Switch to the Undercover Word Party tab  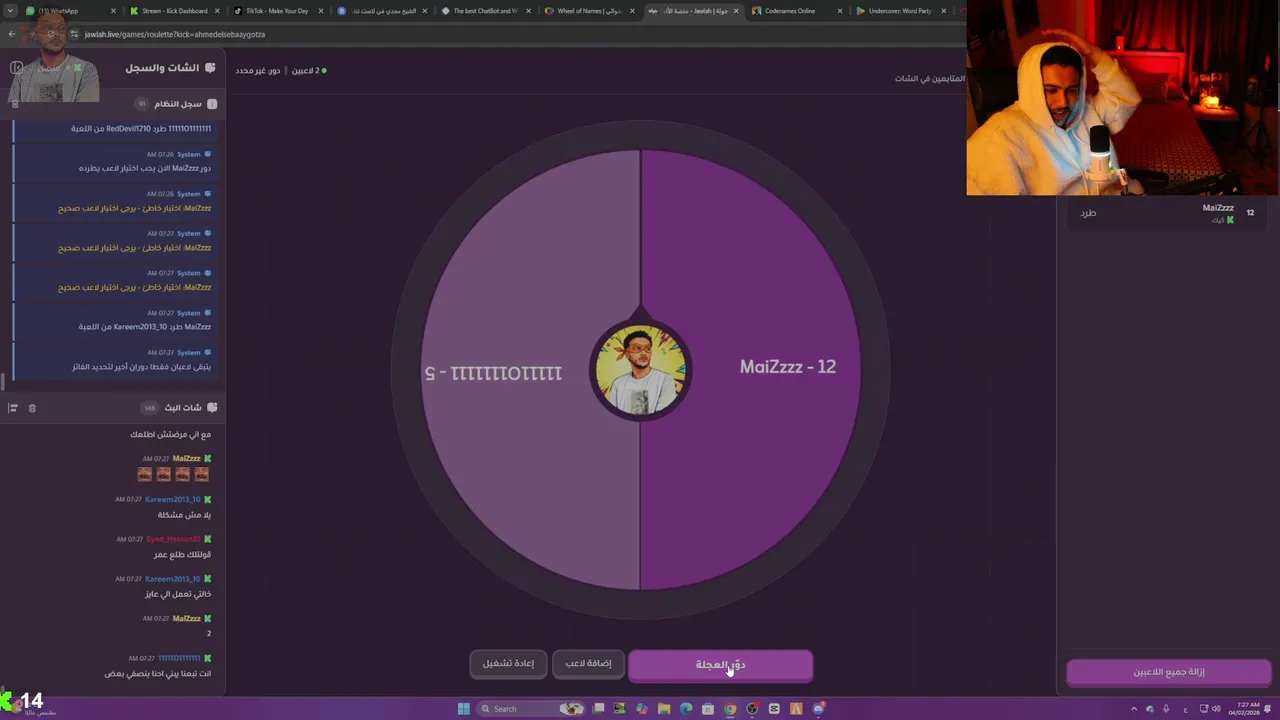tap(900, 11)
